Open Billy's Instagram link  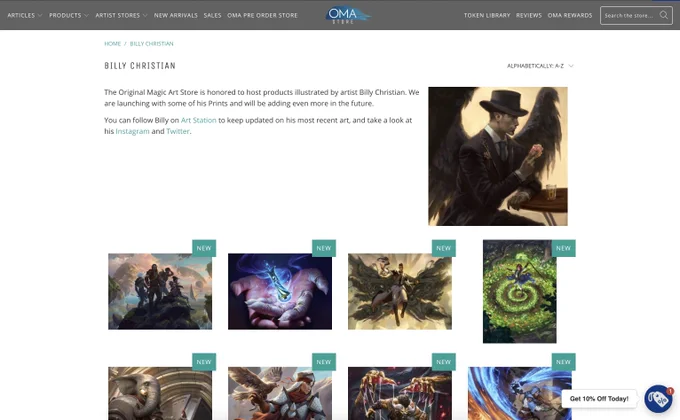pos(132,131)
